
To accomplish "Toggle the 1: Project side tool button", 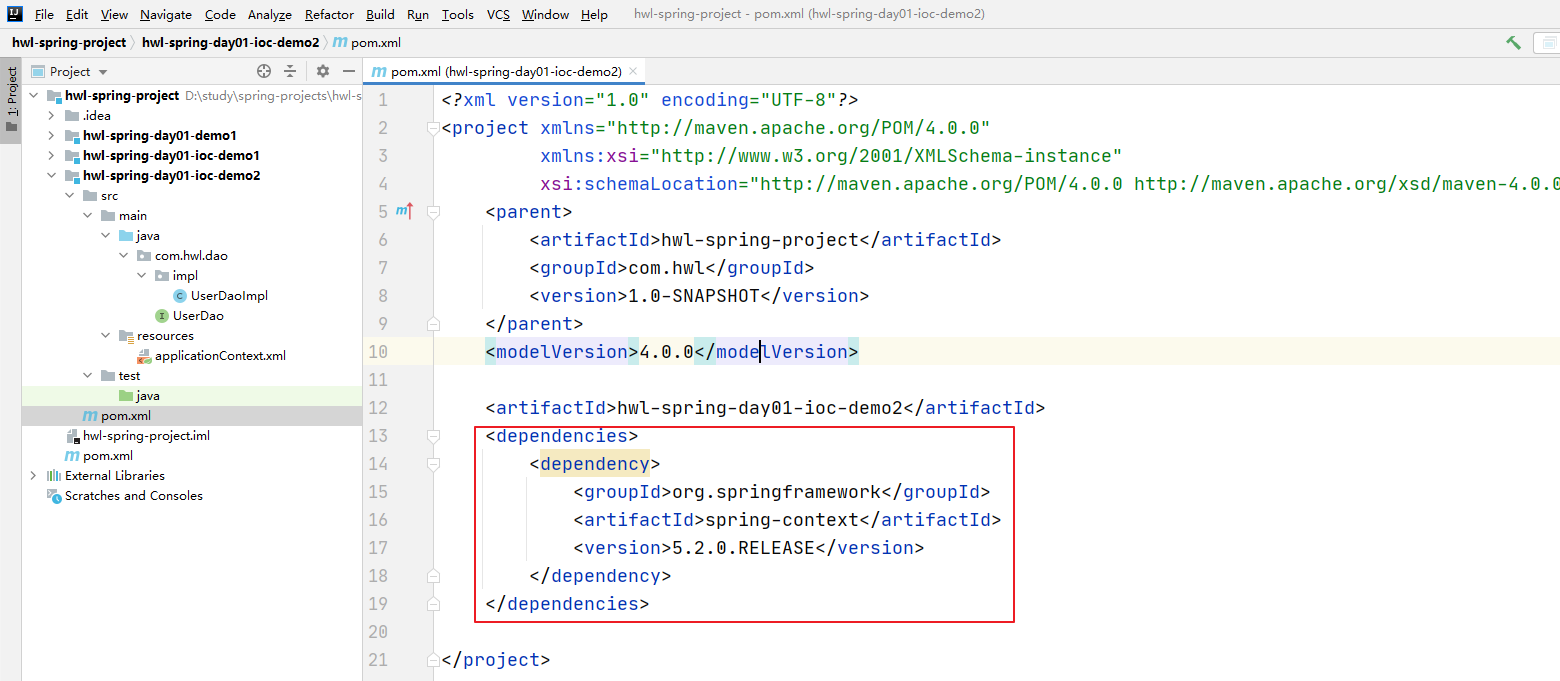I will (x=11, y=100).
